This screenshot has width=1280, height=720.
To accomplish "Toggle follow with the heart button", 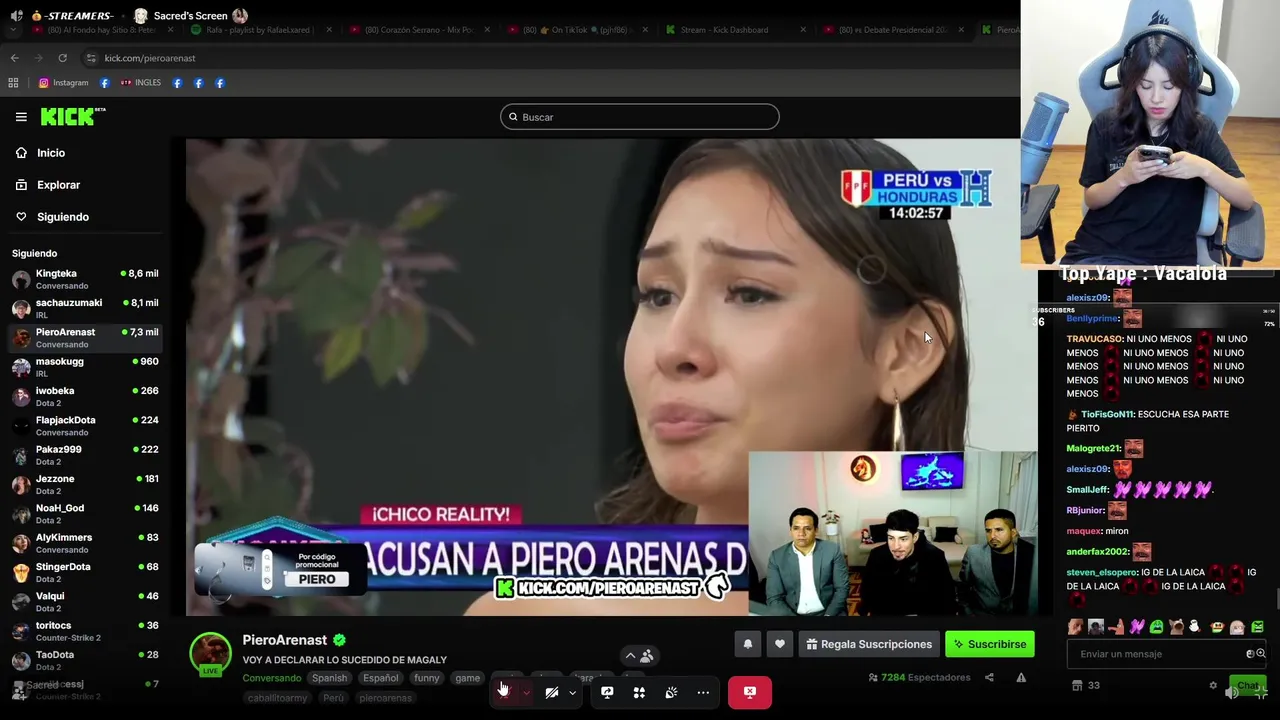I will 780,644.
